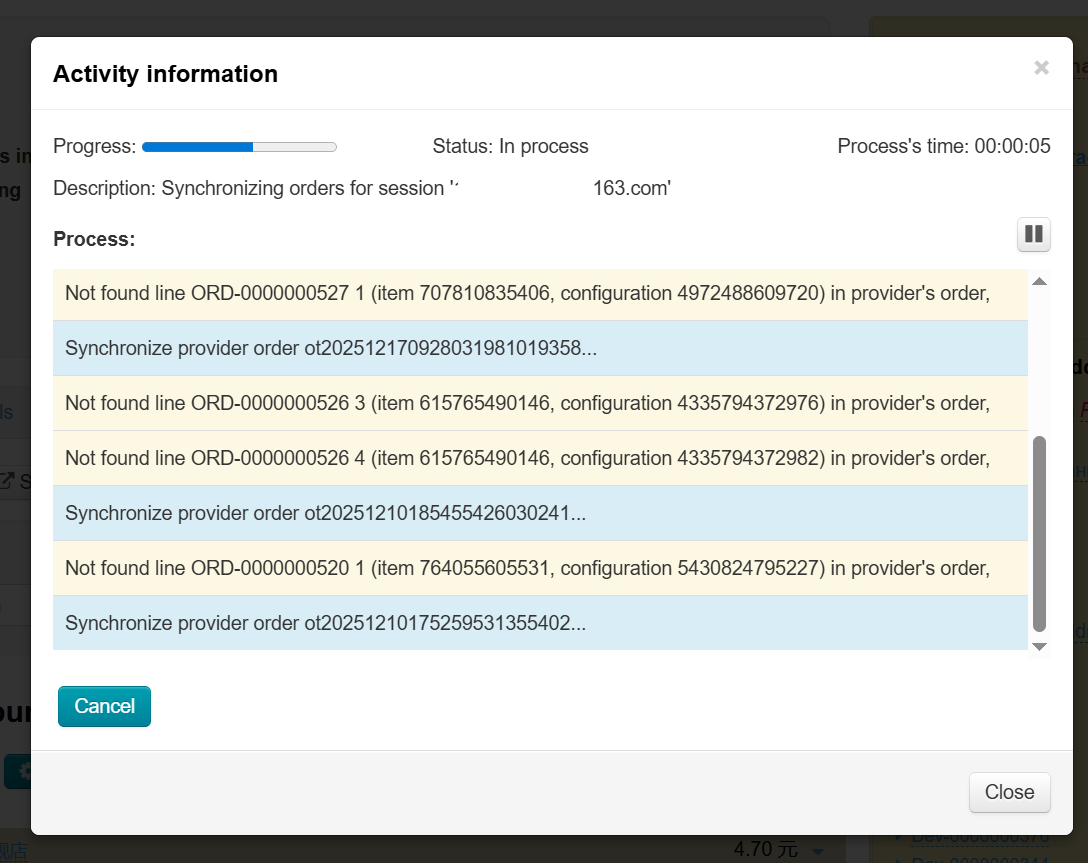Click the ORD-0000000526 4 not found line
The height and width of the screenshot is (863, 1088).
pos(527,459)
